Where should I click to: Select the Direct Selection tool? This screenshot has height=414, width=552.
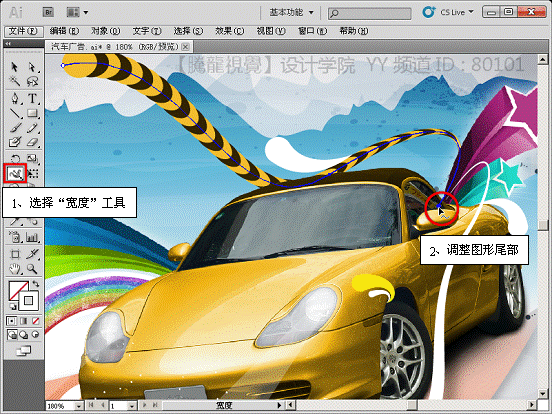pyautogui.click(x=32, y=67)
